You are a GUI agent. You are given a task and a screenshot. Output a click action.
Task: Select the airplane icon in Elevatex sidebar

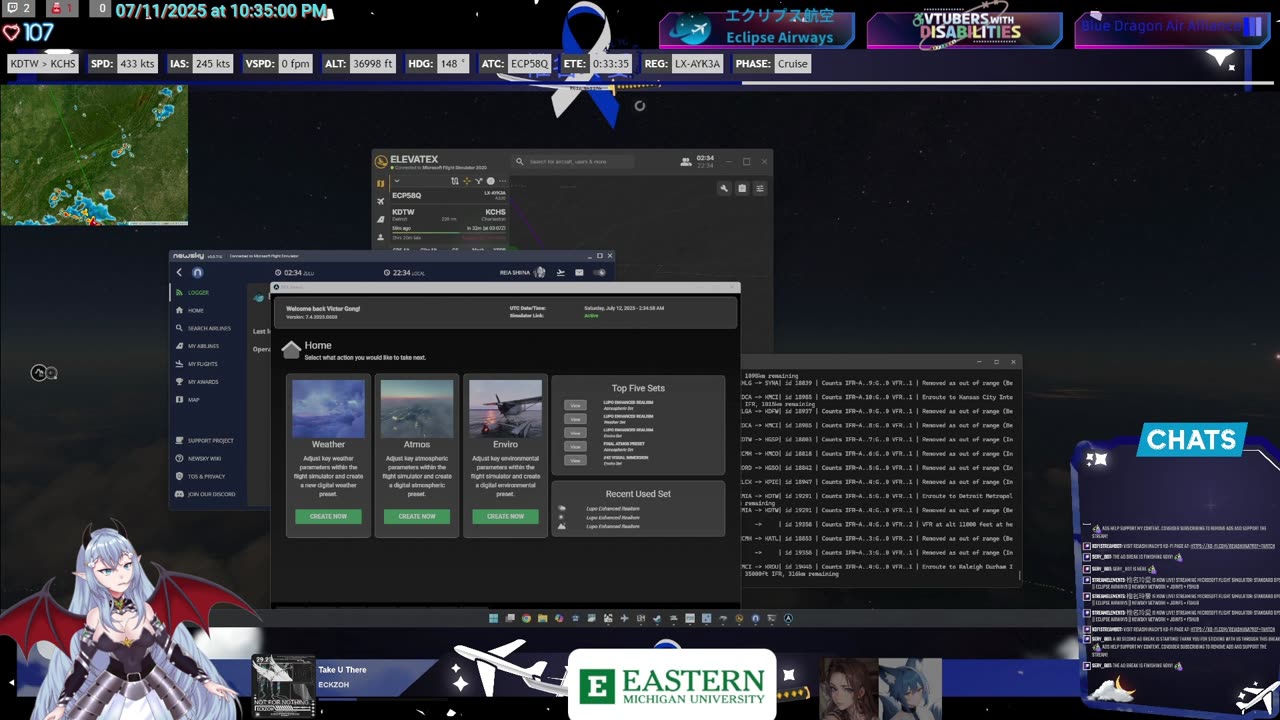tap(380, 201)
